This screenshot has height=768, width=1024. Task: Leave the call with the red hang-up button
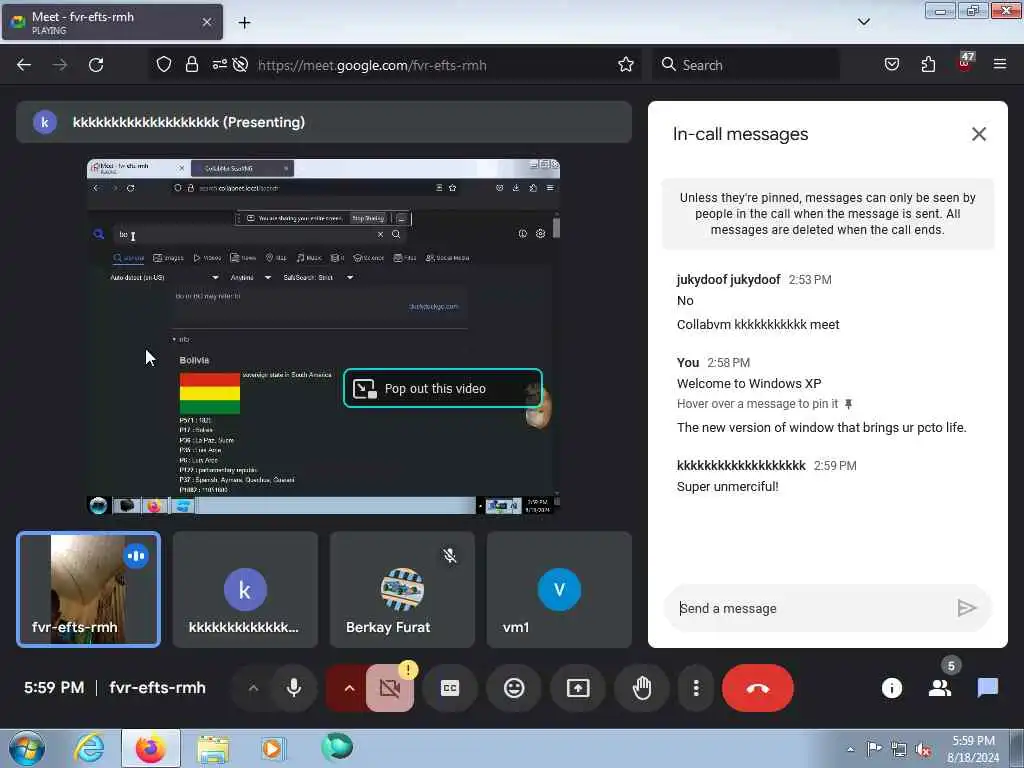click(x=758, y=688)
